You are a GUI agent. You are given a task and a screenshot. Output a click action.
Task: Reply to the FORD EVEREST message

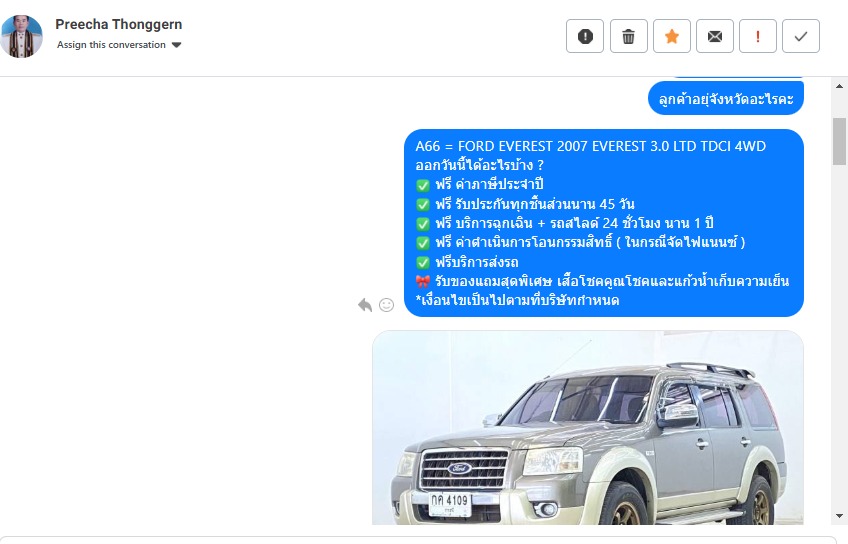point(365,305)
